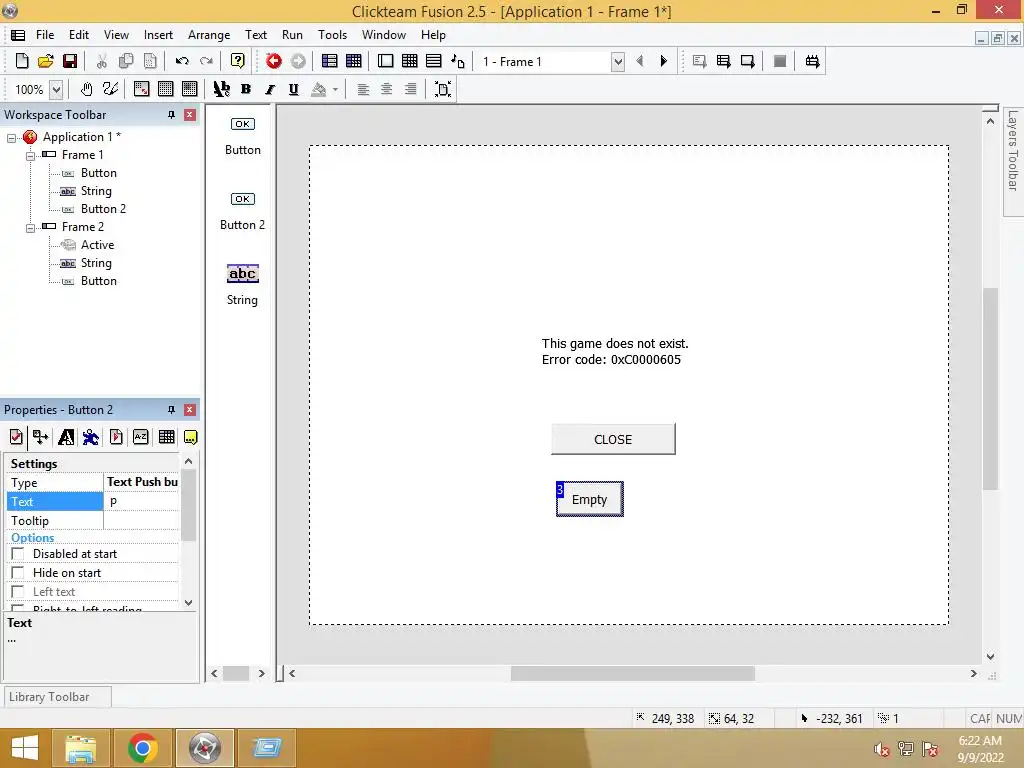This screenshot has height=768, width=1024.
Task: Select the hand pan tool
Action: [86, 89]
